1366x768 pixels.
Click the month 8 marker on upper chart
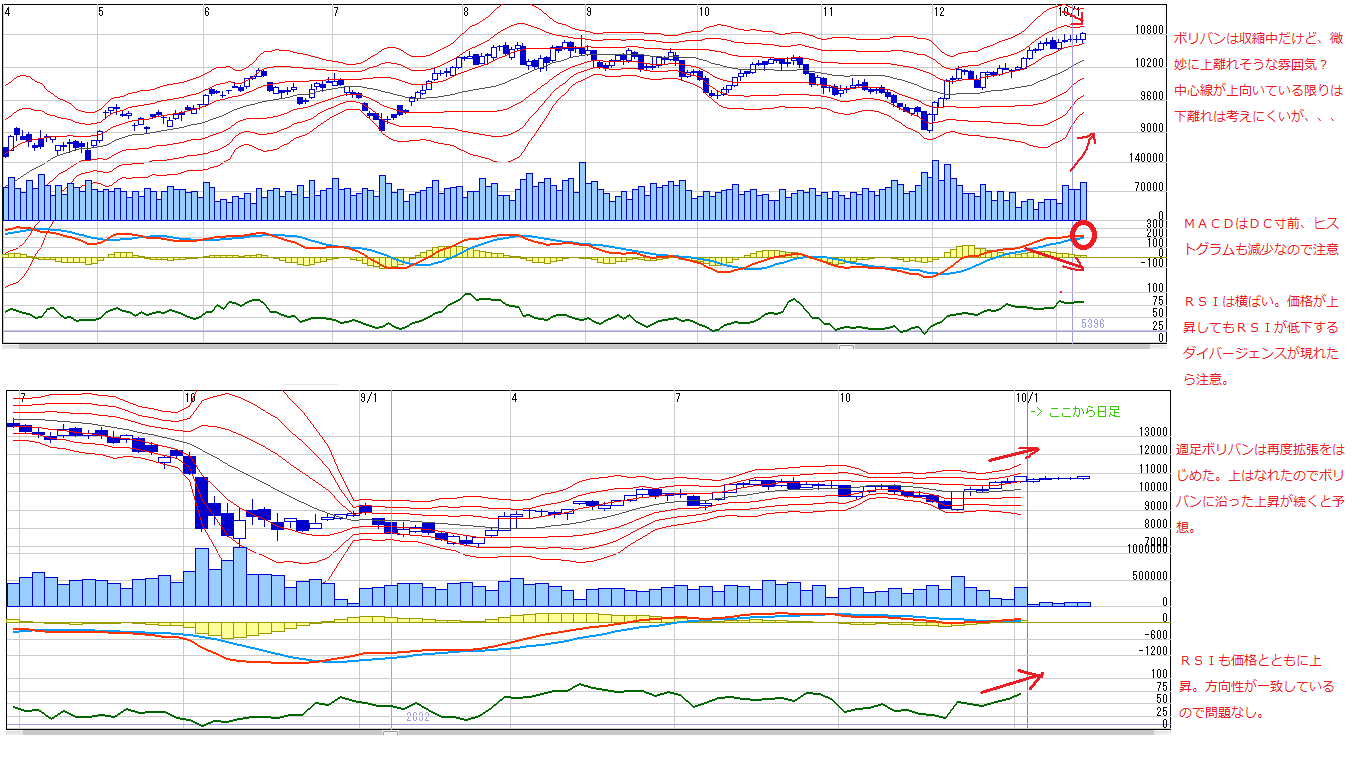pos(466,11)
